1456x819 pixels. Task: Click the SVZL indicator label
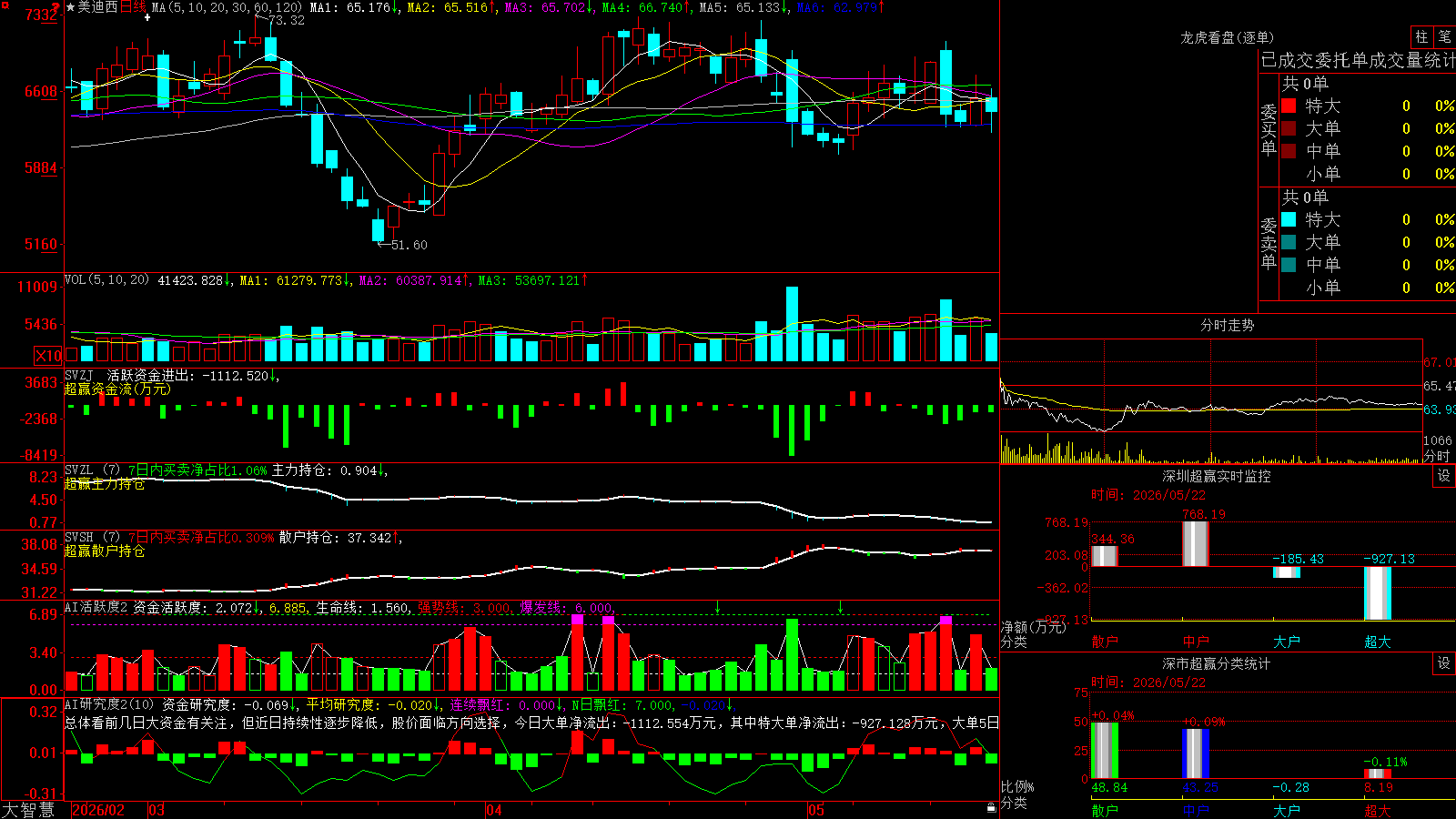pyautogui.click(x=79, y=470)
